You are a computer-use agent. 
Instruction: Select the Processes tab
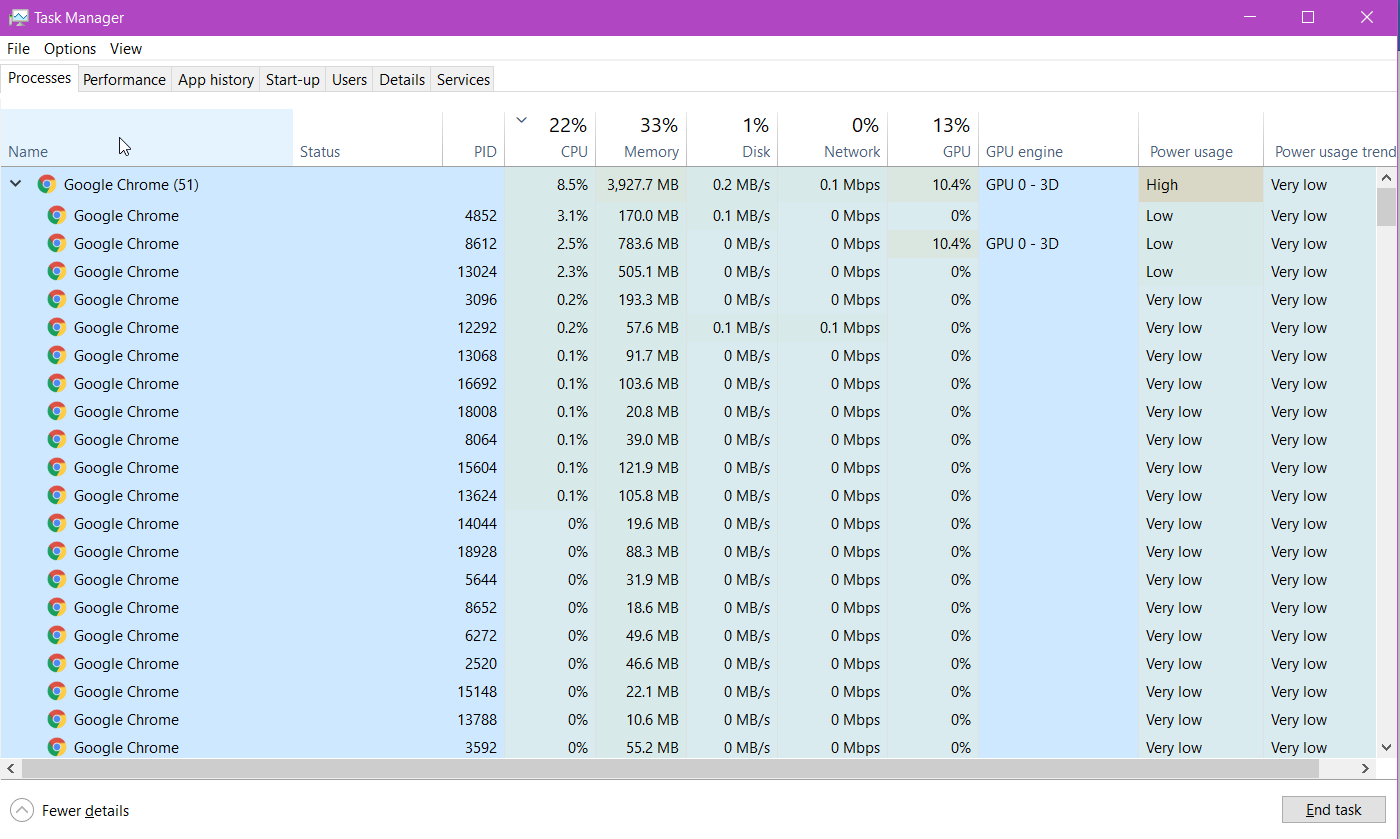tap(40, 78)
